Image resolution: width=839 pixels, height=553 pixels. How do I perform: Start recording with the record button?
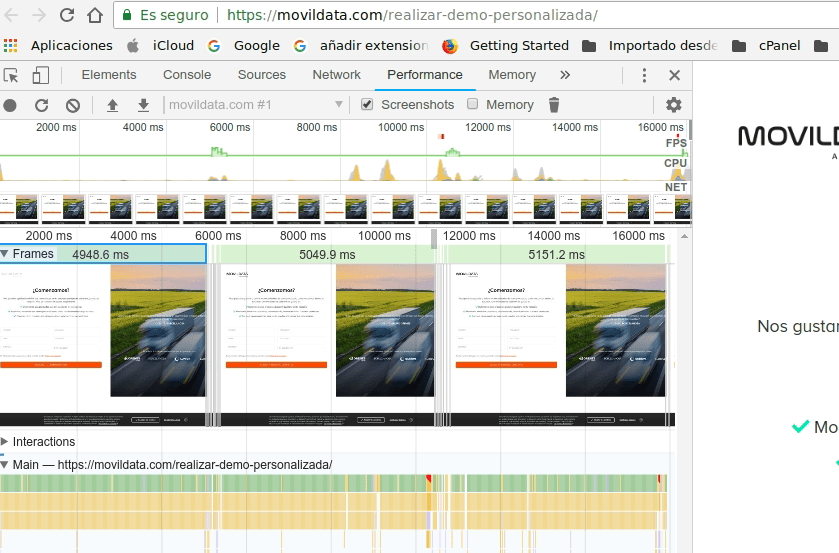(x=10, y=105)
